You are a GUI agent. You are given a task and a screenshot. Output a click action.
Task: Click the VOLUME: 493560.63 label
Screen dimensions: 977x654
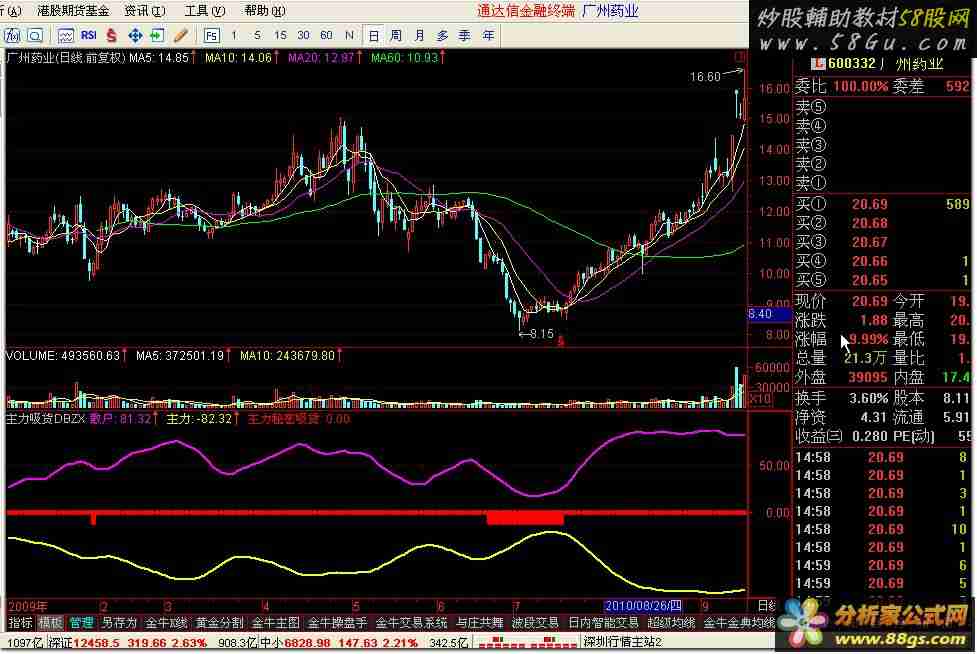tap(63, 356)
